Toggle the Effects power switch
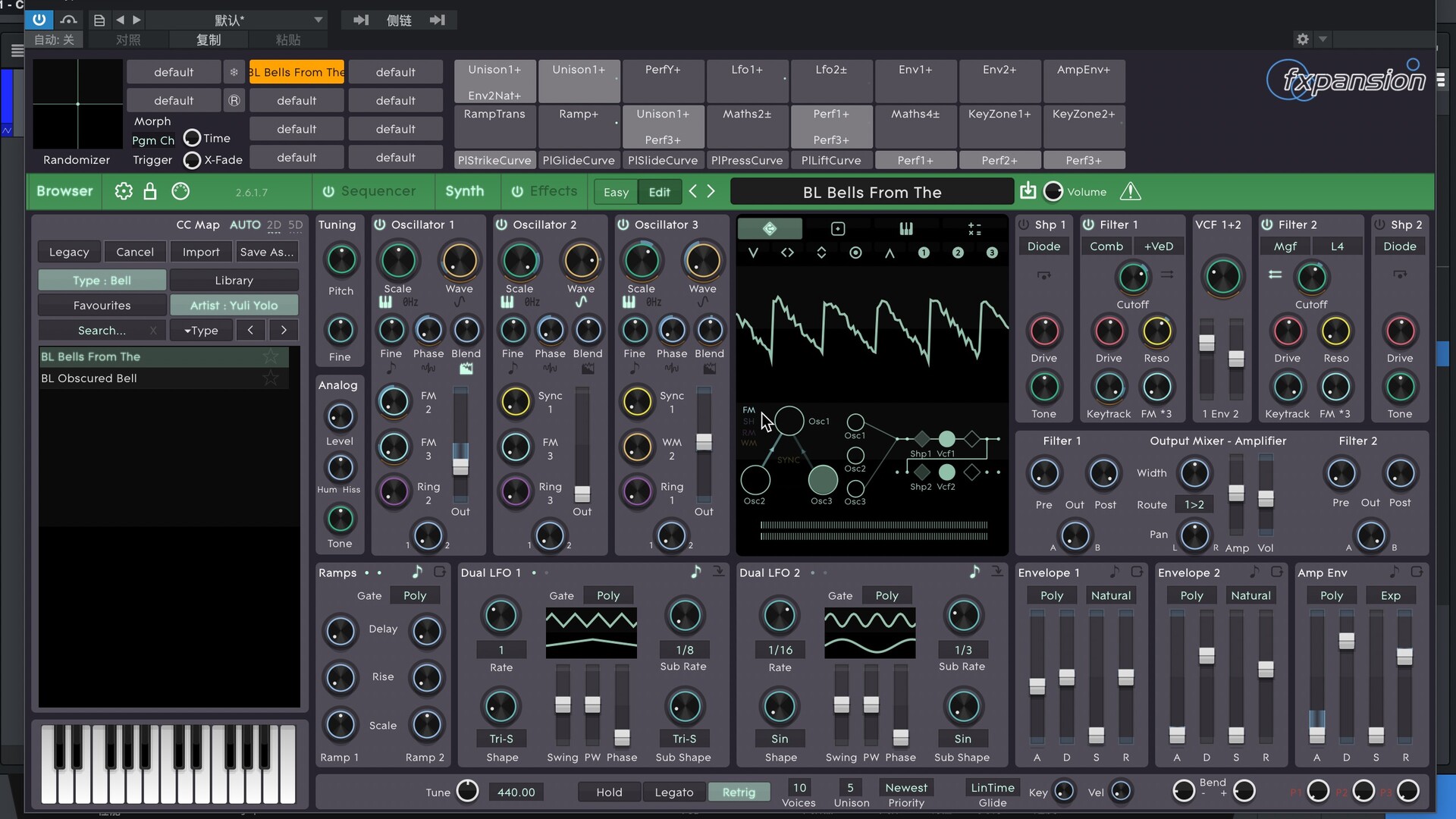Screen dimensions: 1456x819 pyautogui.click(x=517, y=191)
